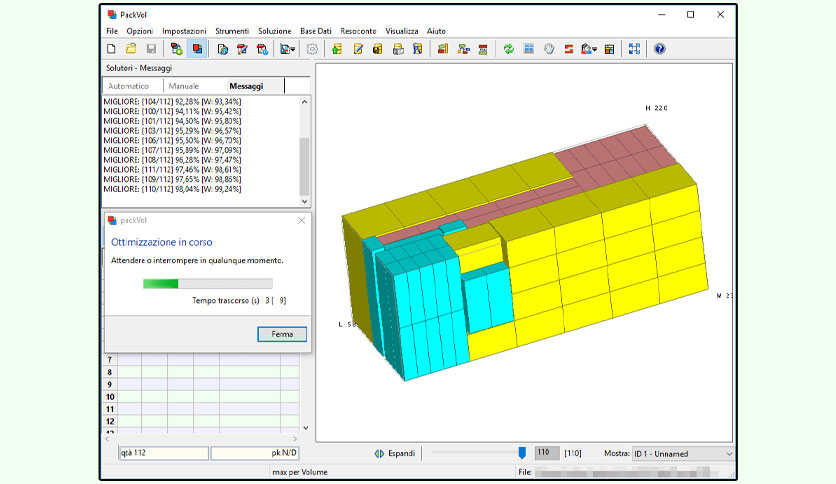Click the flowchart diagram toolbar icon
836x484 pixels.
(463, 49)
